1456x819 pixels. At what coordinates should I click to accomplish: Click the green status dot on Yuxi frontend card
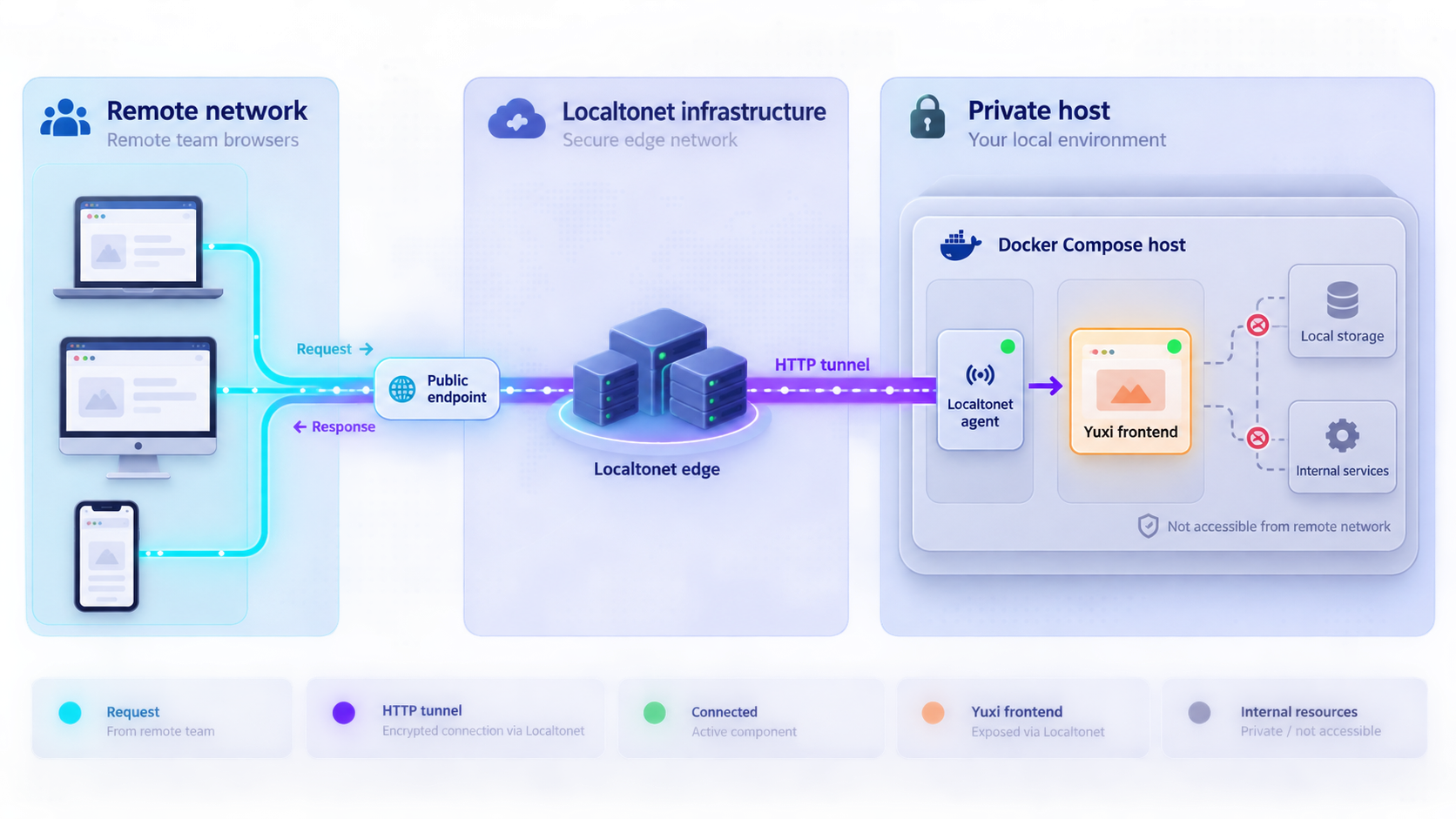(1174, 346)
